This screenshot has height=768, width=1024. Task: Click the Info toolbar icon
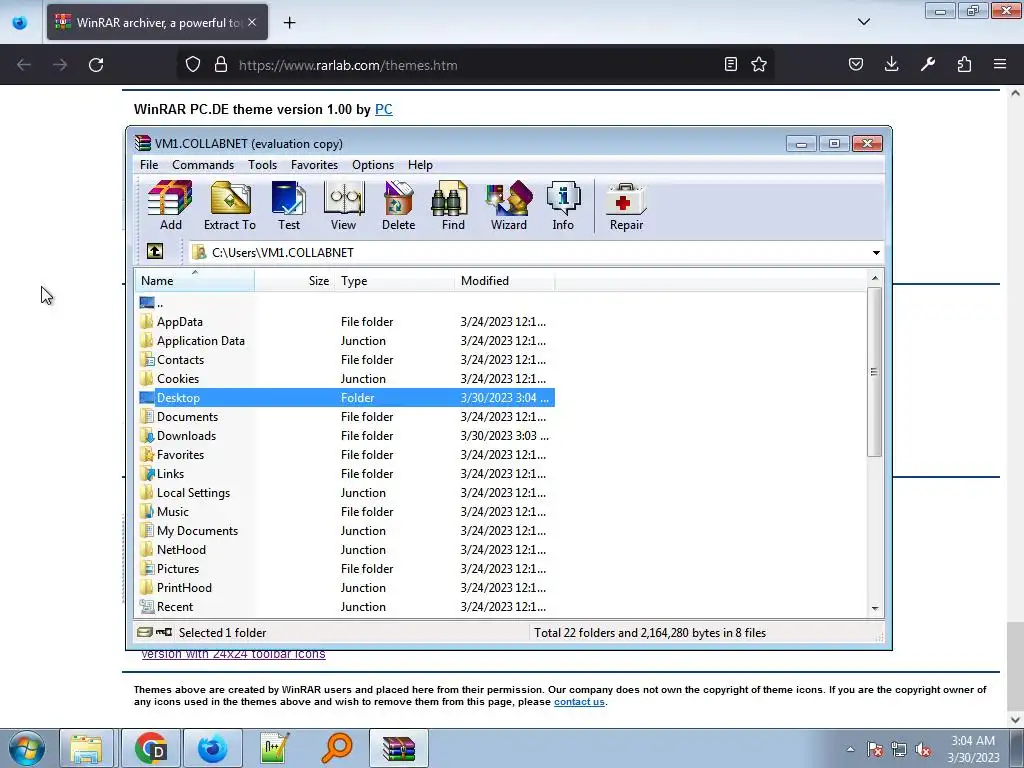(563, 206)
